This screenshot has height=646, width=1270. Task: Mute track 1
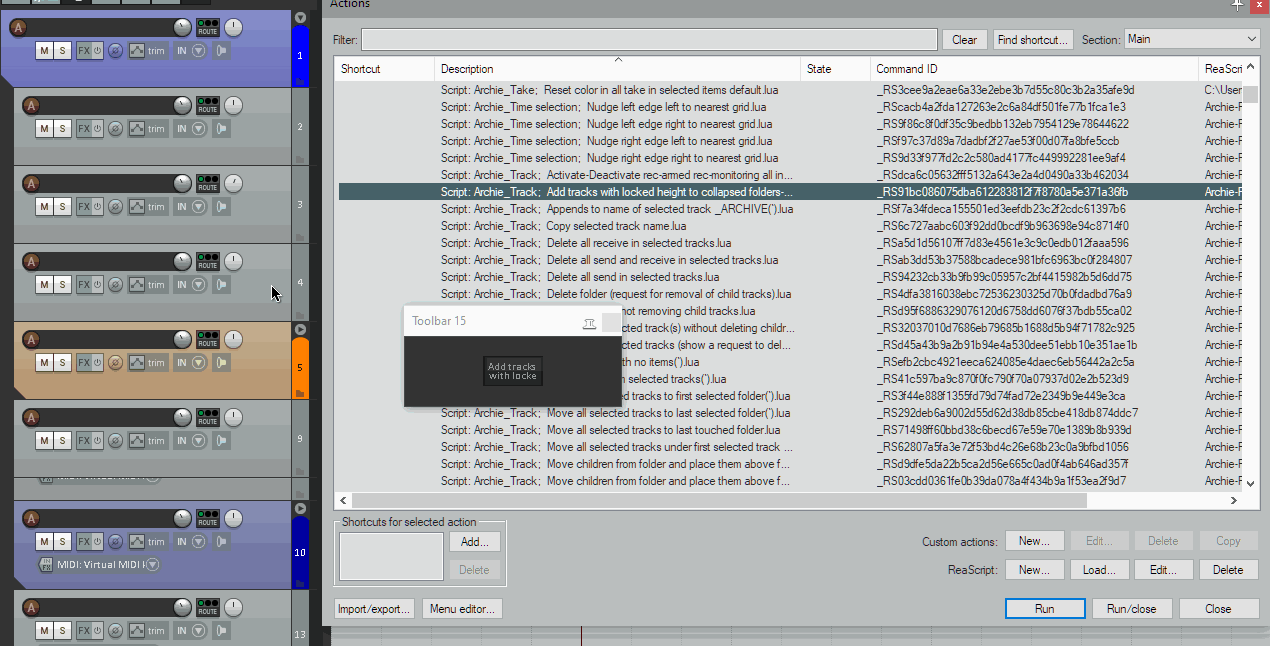(x=44, y=50)
